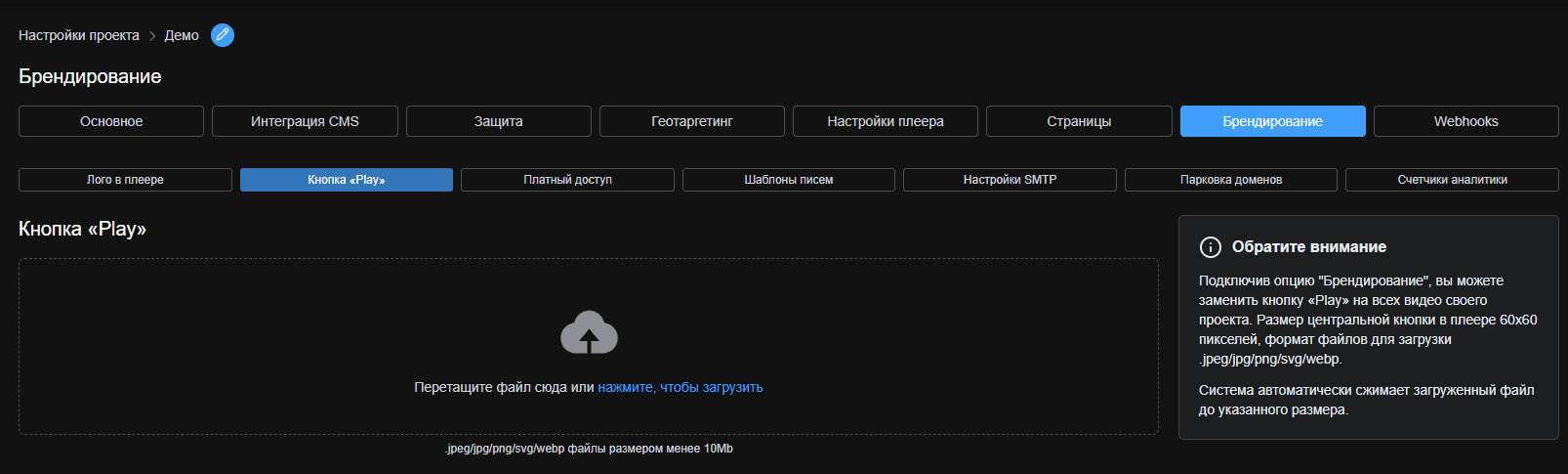Select the Кнопка «Play» sub-tab
The width and height of the screenshot is (1568, 474).
coord(347,180)
